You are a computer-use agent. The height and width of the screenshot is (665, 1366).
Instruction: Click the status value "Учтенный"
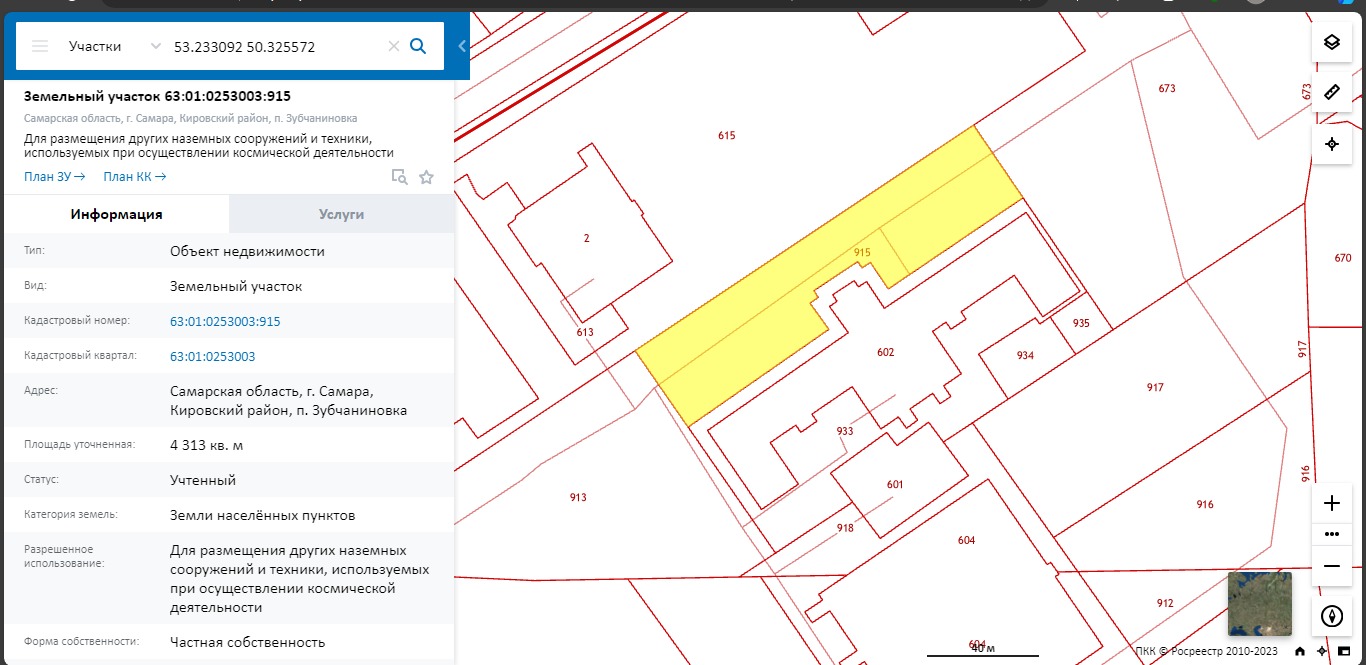(x=203, y=480)
